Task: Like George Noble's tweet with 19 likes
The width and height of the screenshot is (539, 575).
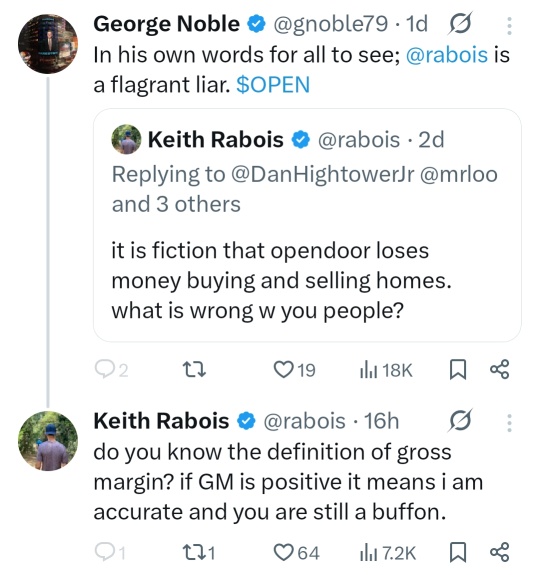Action: click(x=294, y=369)
